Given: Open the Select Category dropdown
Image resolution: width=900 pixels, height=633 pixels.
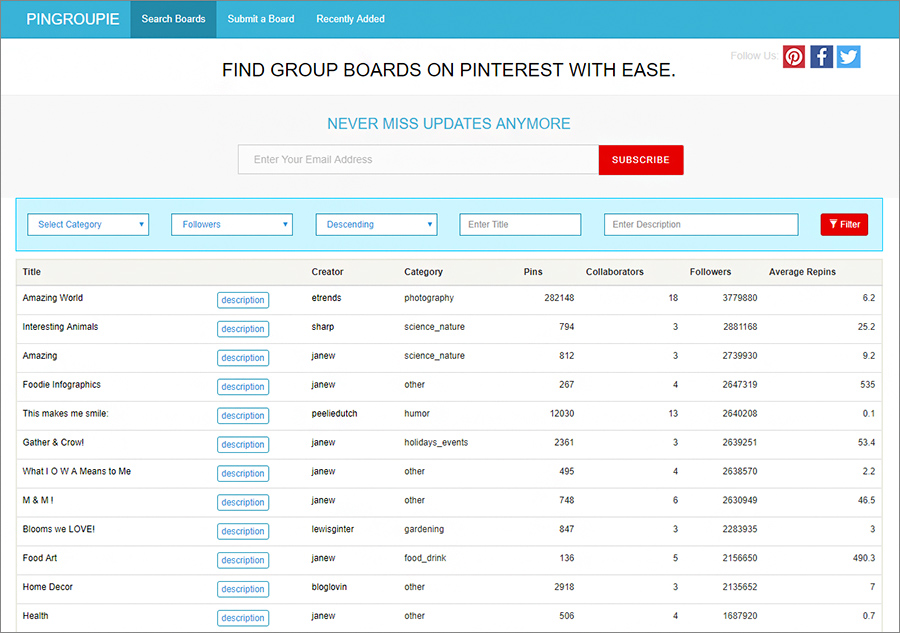Looking at the screenshot, I should click(88, 224).
